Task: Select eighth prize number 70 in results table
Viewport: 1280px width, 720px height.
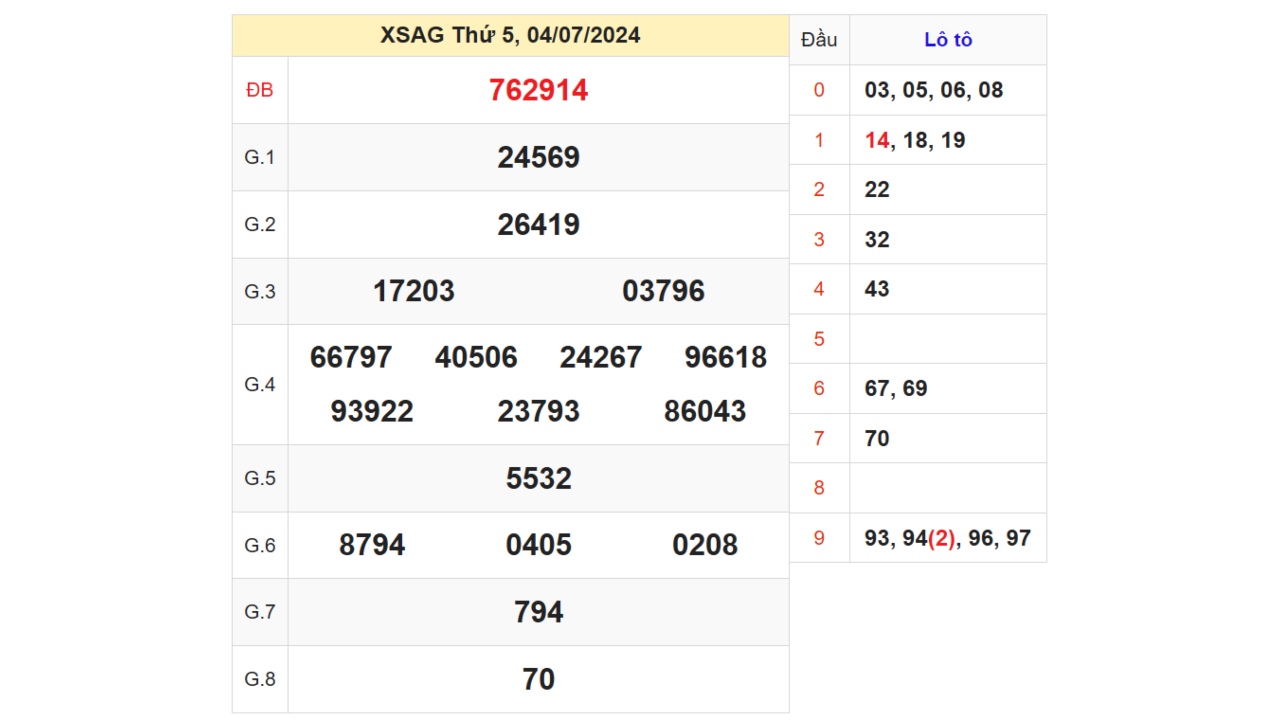Action: tap(538, 679)
